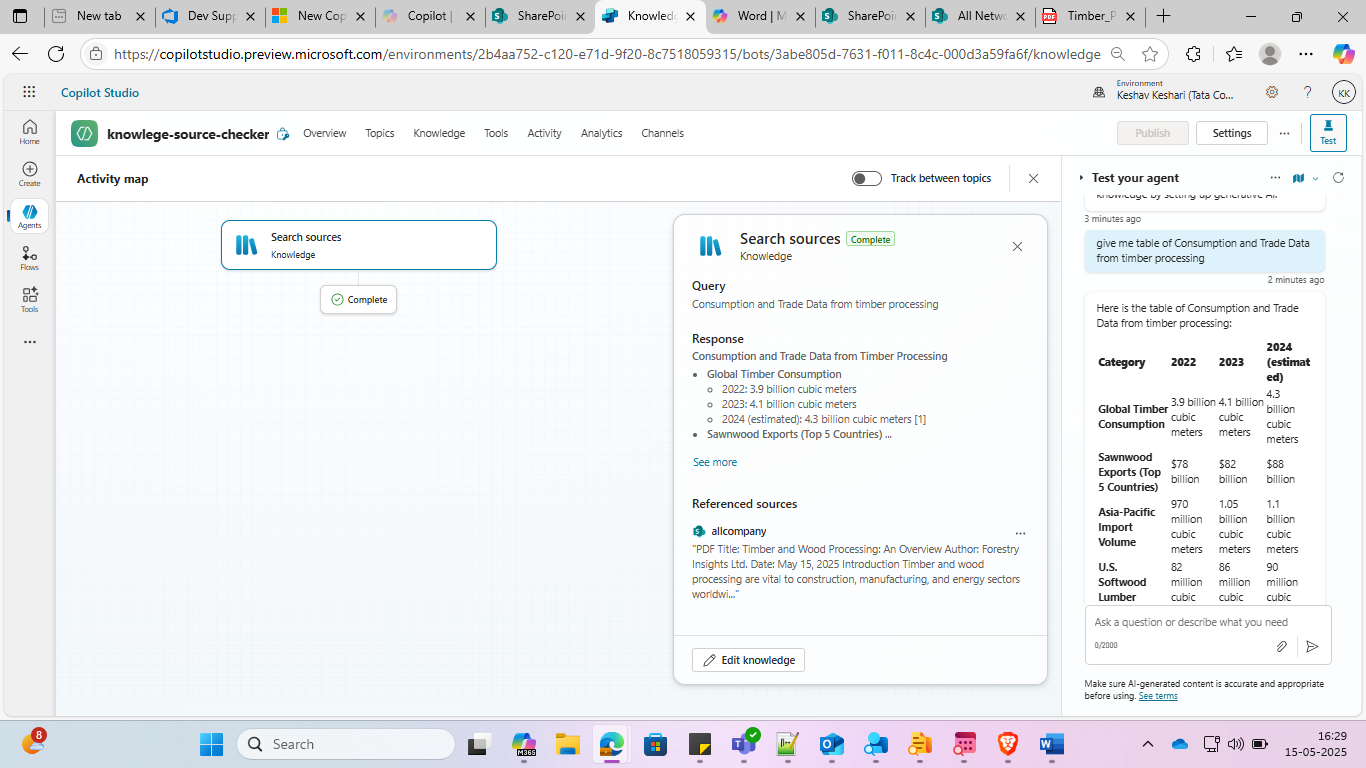The width and height of the screenshot is (1366, 768).
Task: Click the Complete status node
Action: (x=359, y=299)
